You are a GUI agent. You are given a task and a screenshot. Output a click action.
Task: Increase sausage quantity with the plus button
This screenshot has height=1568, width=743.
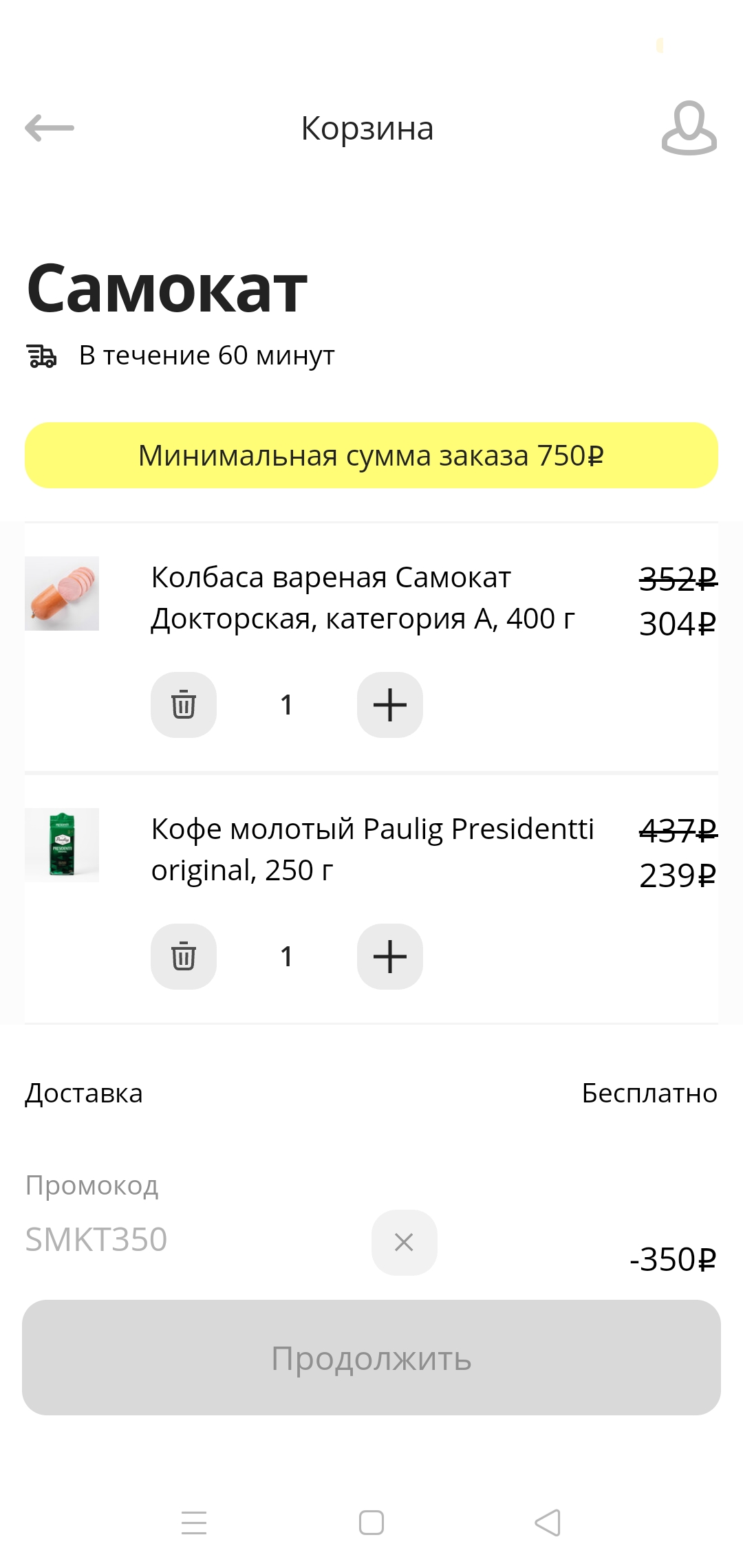coord(390,705)
